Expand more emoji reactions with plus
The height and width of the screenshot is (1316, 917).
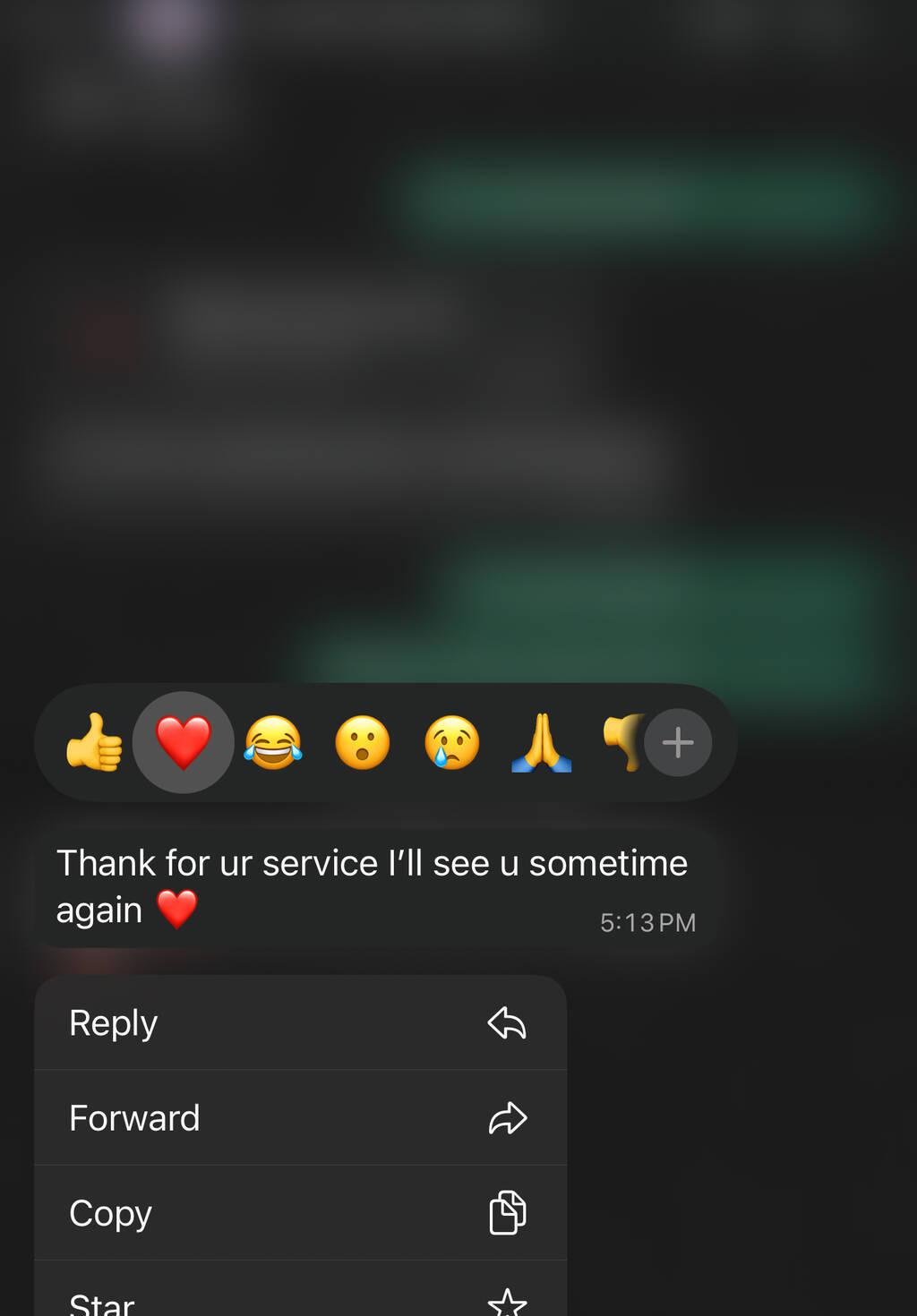678,742
